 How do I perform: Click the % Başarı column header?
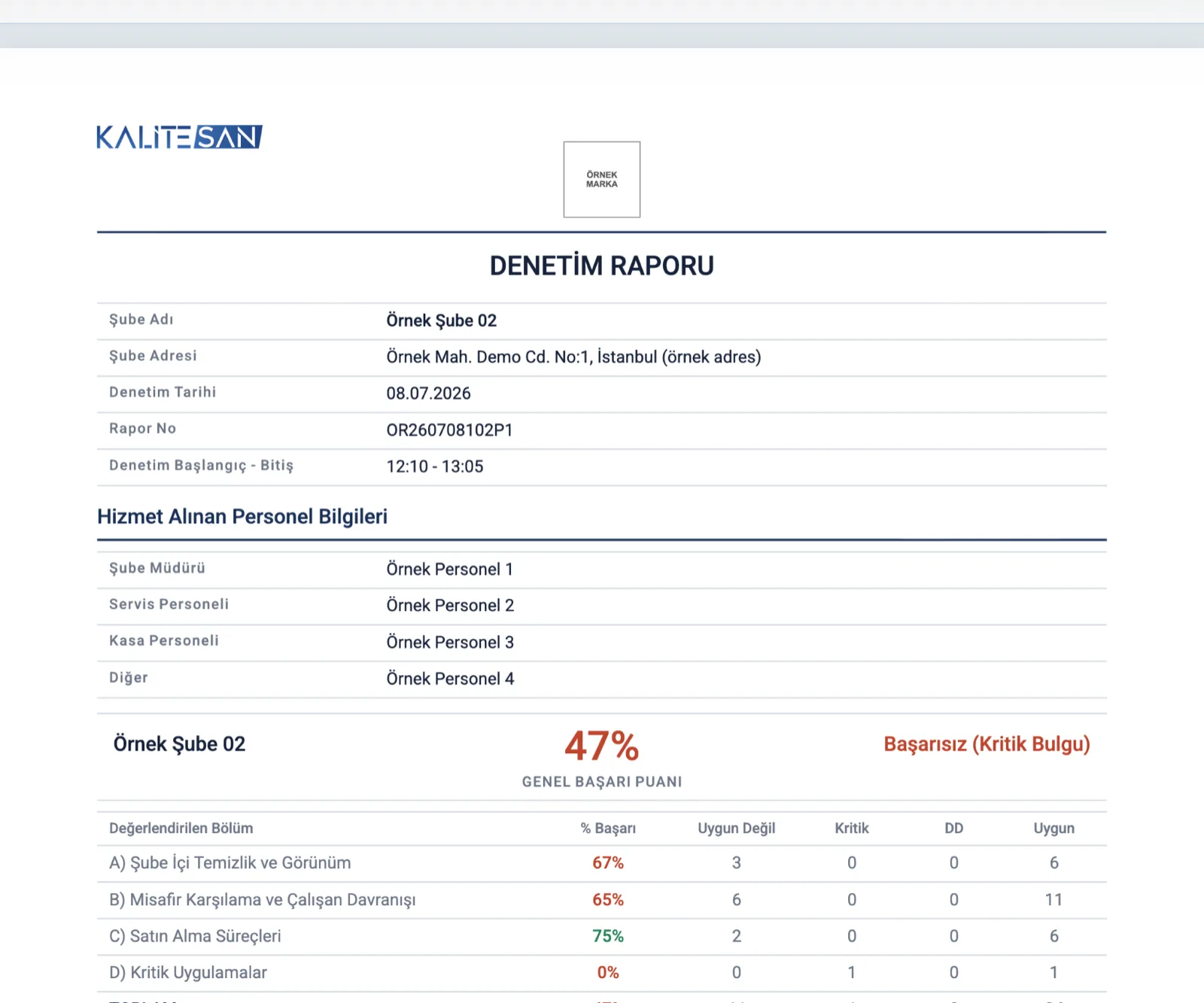click(608, 828)
